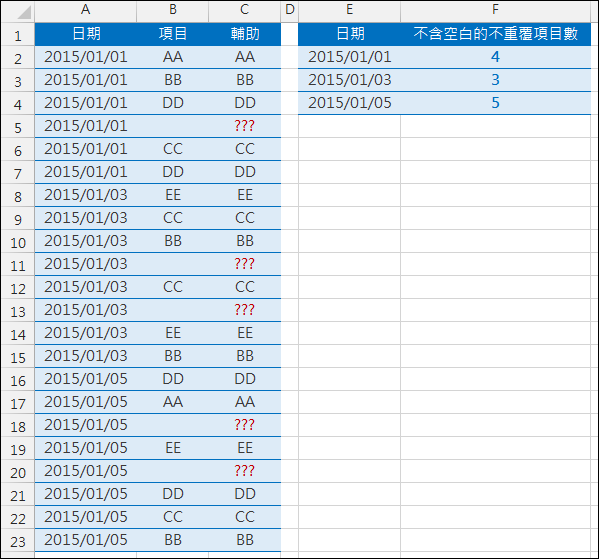The height and width of the screenshot is (559, 599).
Task: Select the ??? cell in row 13
Action: (x=244, y=310)
